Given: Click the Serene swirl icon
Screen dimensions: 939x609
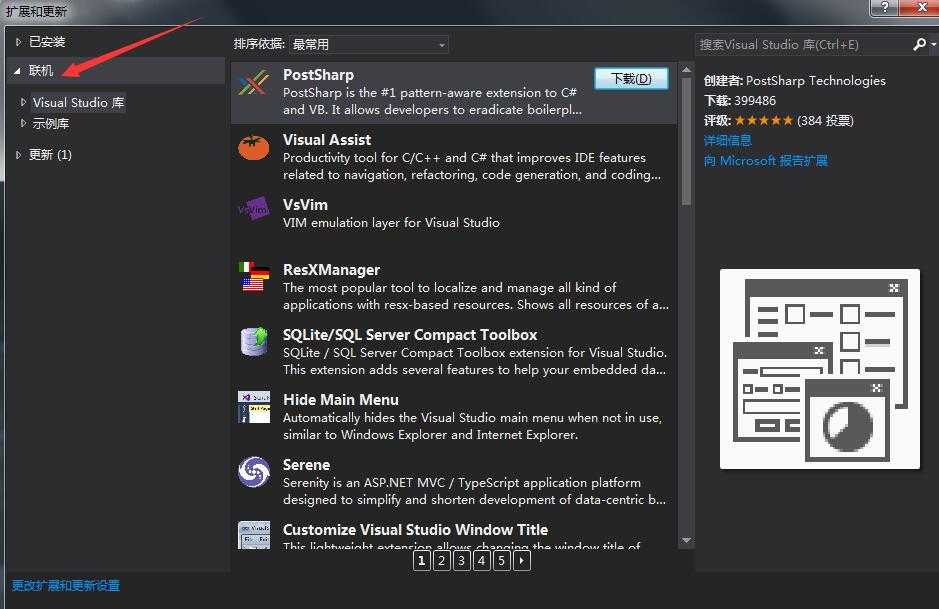Looking at the screenshot, I should pos(254,472).
